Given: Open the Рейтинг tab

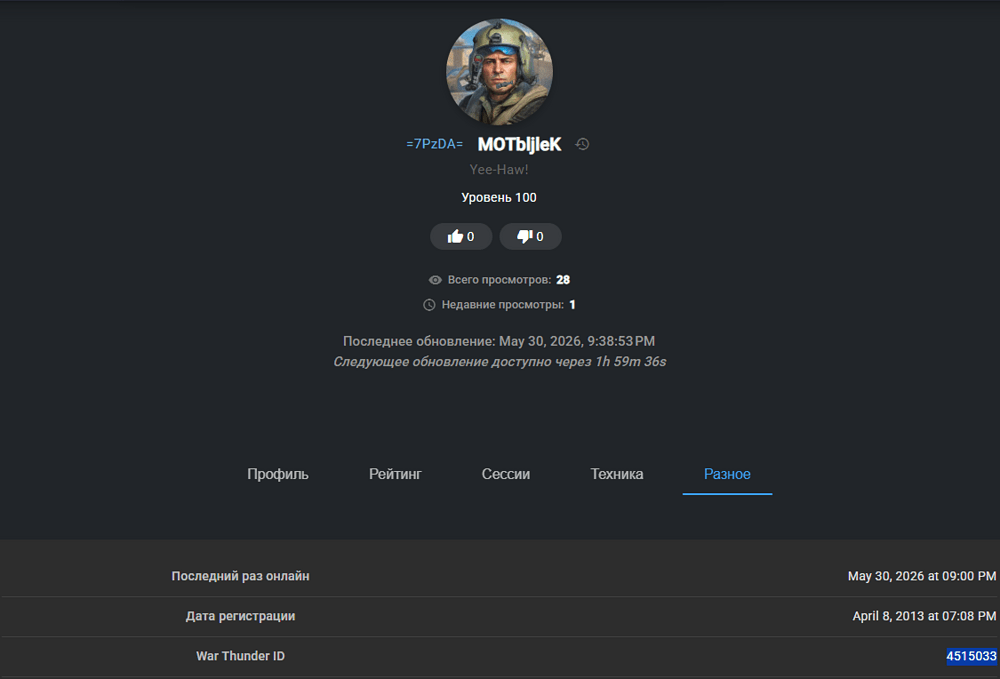Looking at the screenshot, I should coord(395,474).
